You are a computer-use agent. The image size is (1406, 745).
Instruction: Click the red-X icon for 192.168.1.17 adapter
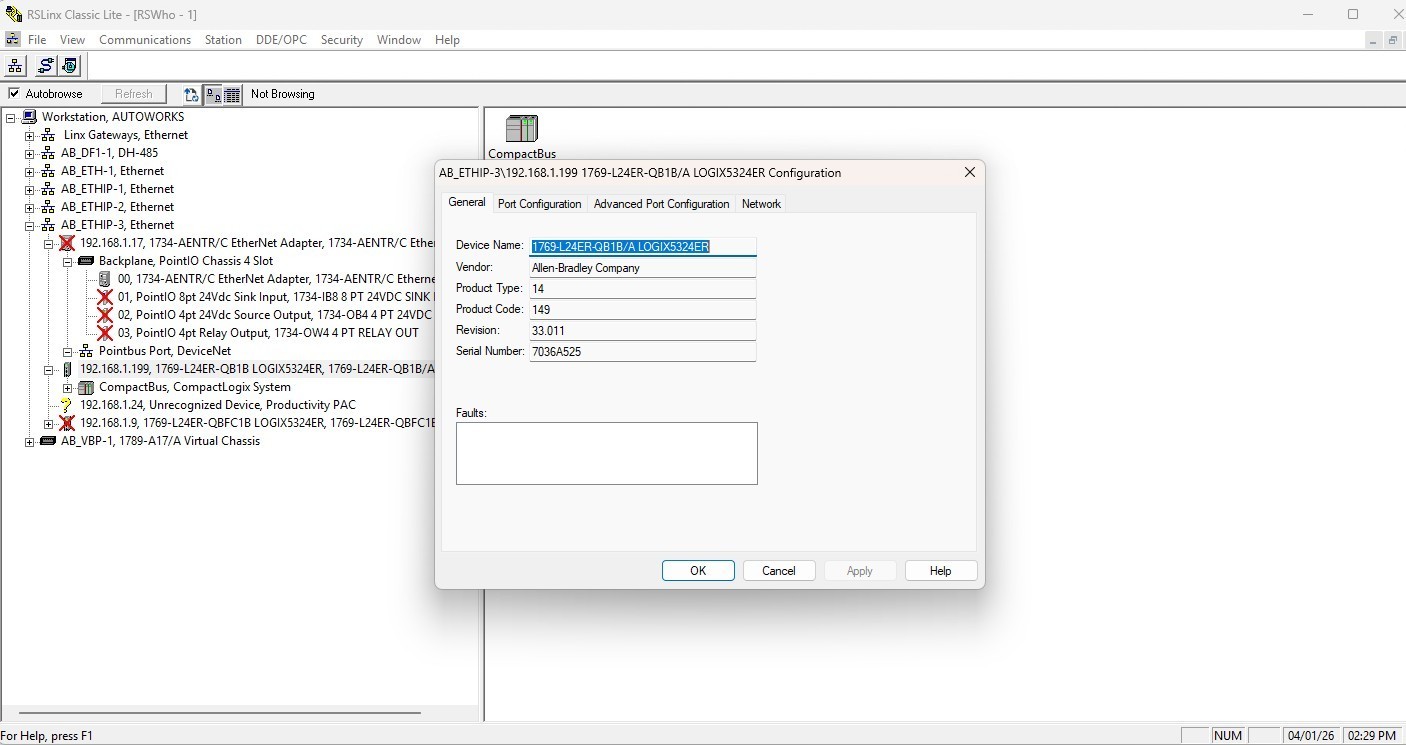point(67,243)
